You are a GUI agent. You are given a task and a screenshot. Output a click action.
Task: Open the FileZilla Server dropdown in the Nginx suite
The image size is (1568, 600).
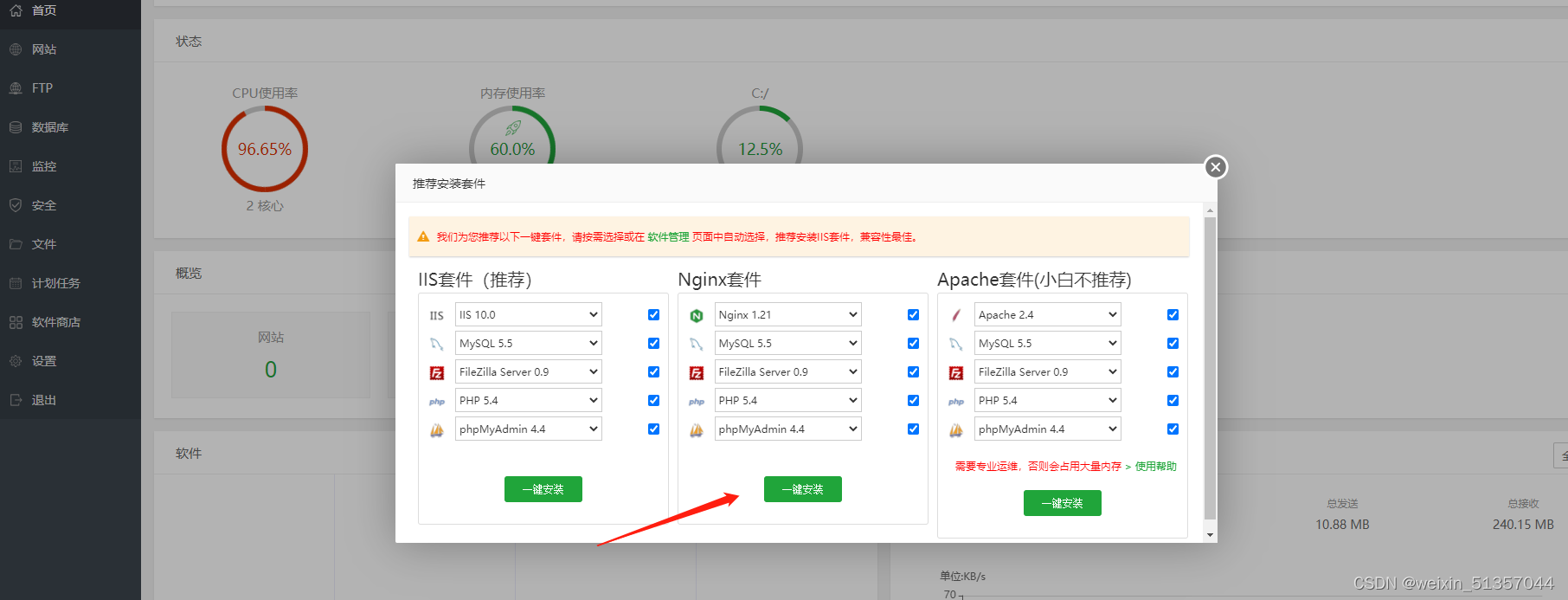(788, 371)
